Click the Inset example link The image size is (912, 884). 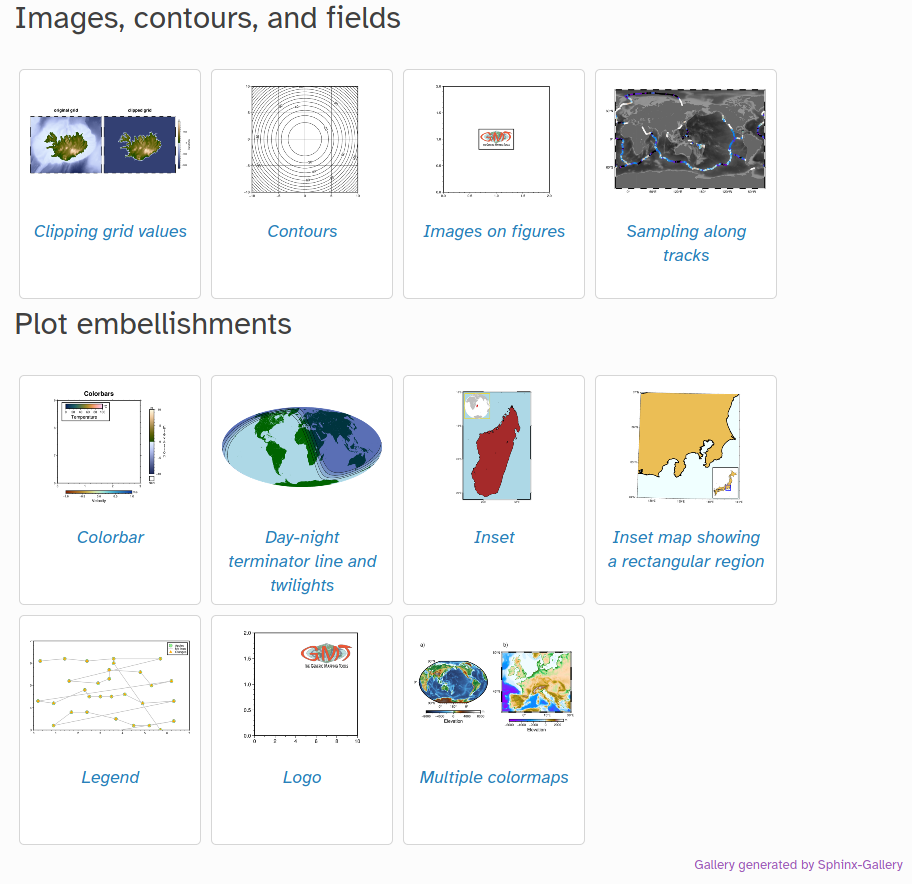[494, 537]
